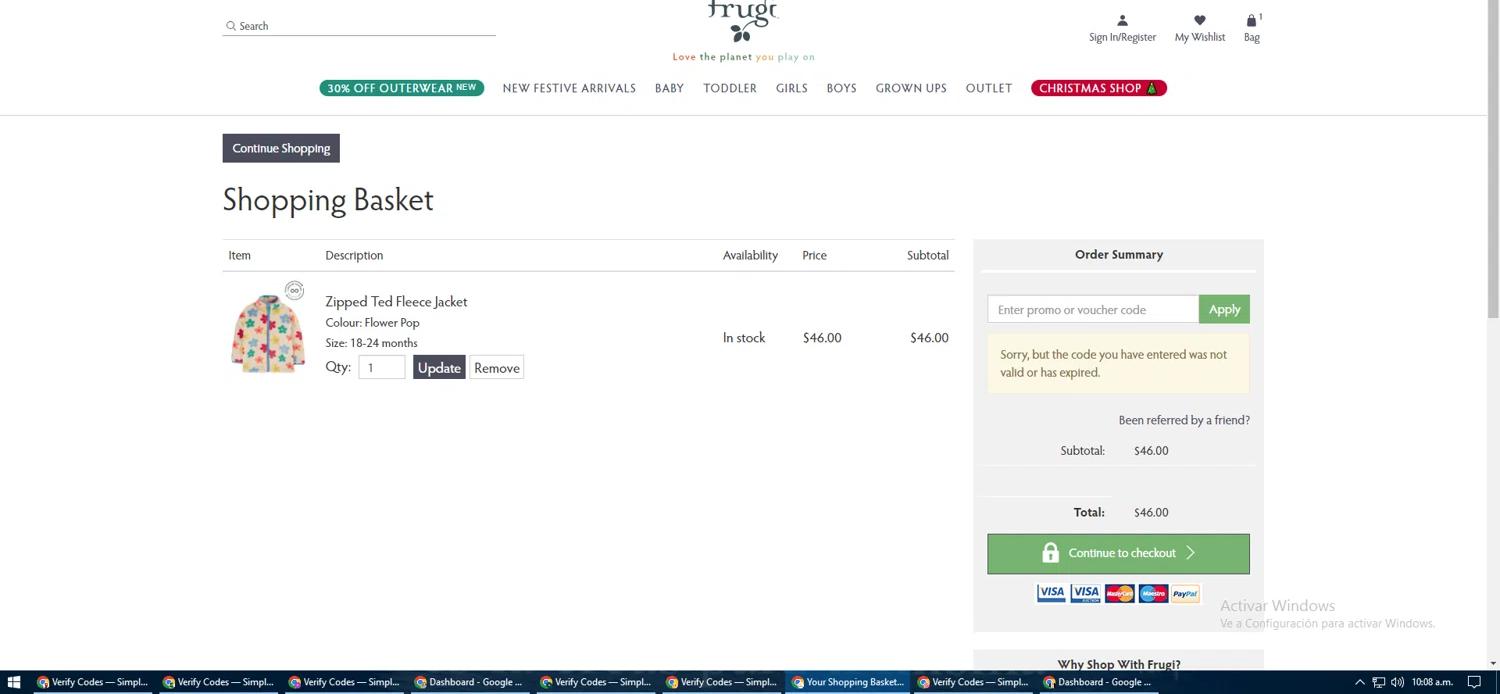
Task: Click the PayPal payment icon
Action: point(1185,593)
